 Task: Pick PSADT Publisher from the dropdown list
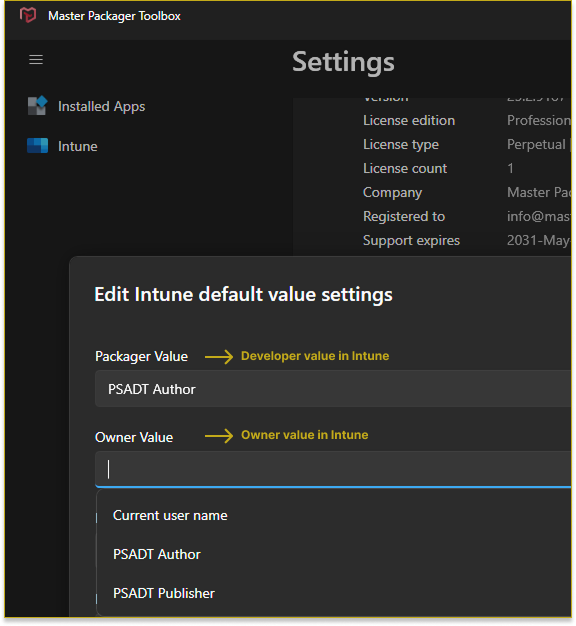coord(164,593)
